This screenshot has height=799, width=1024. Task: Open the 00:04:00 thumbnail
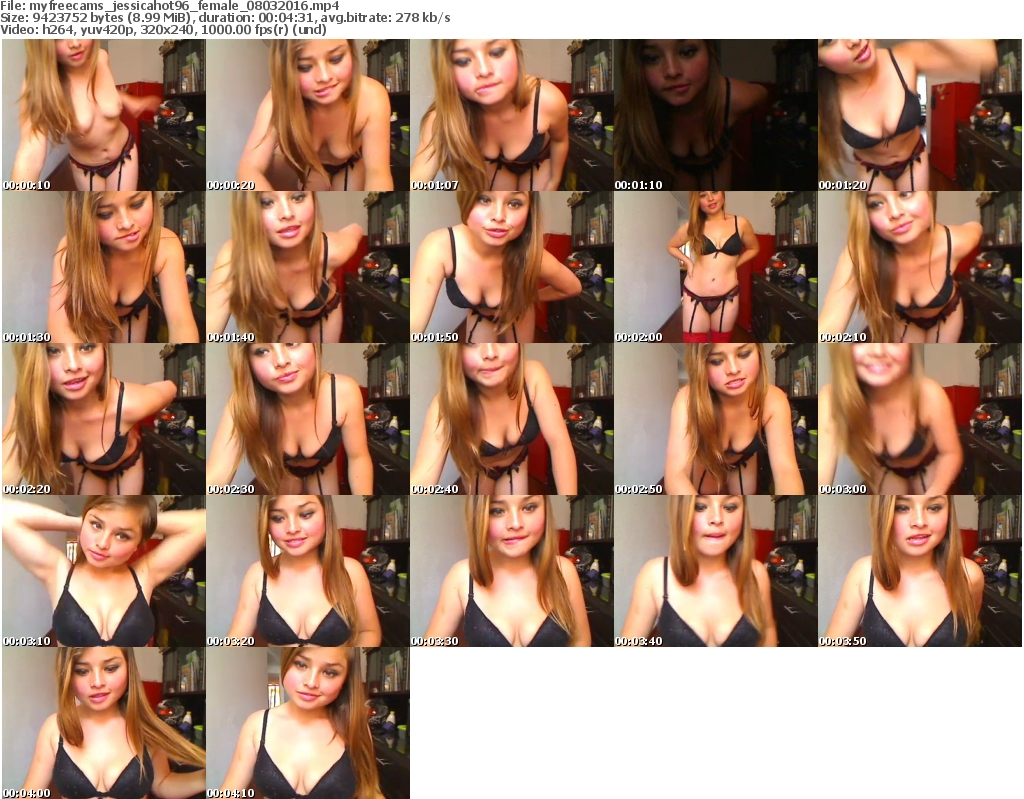tap(103, 723)
